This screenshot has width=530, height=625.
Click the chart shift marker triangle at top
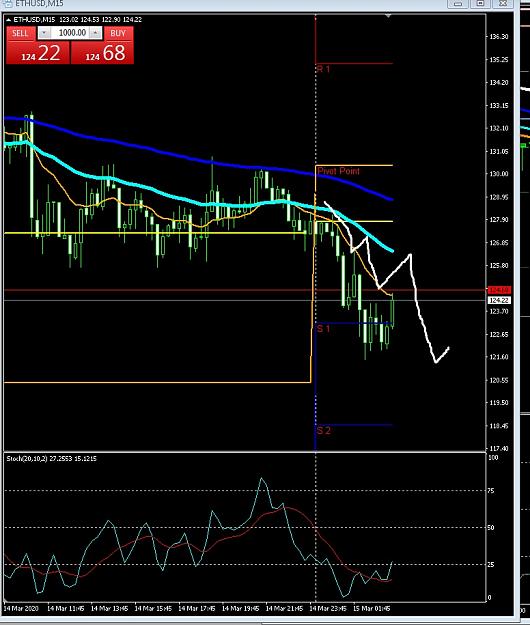coord(388,16)
